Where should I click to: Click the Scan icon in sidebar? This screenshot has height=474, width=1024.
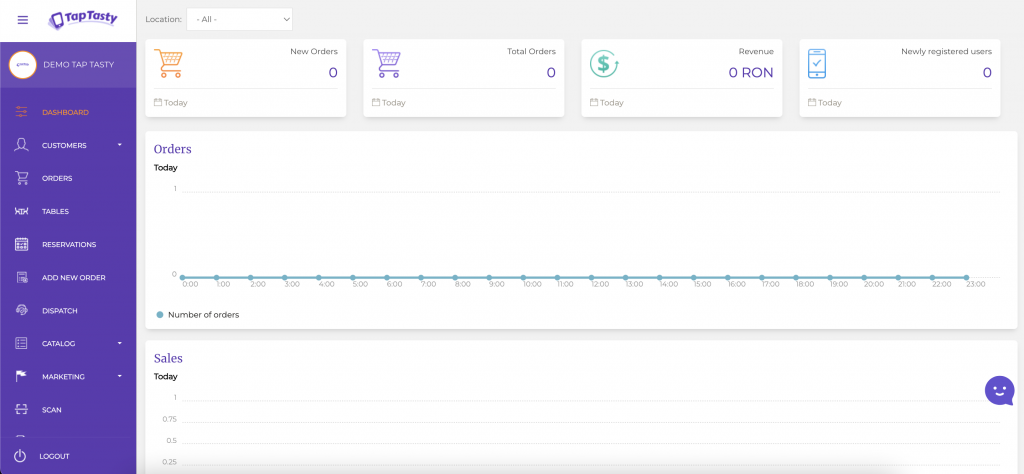pyautogui.click(x=21, y=409)
